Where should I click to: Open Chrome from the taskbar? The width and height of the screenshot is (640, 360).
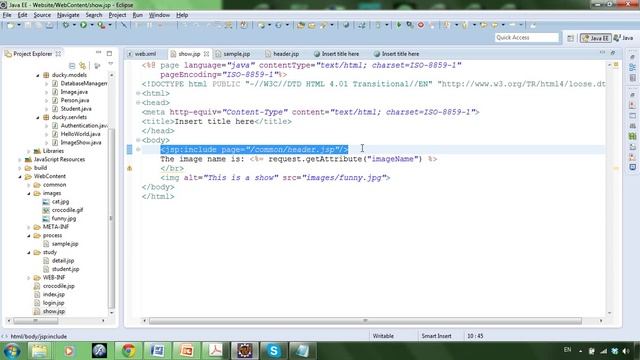pos(129,351)
